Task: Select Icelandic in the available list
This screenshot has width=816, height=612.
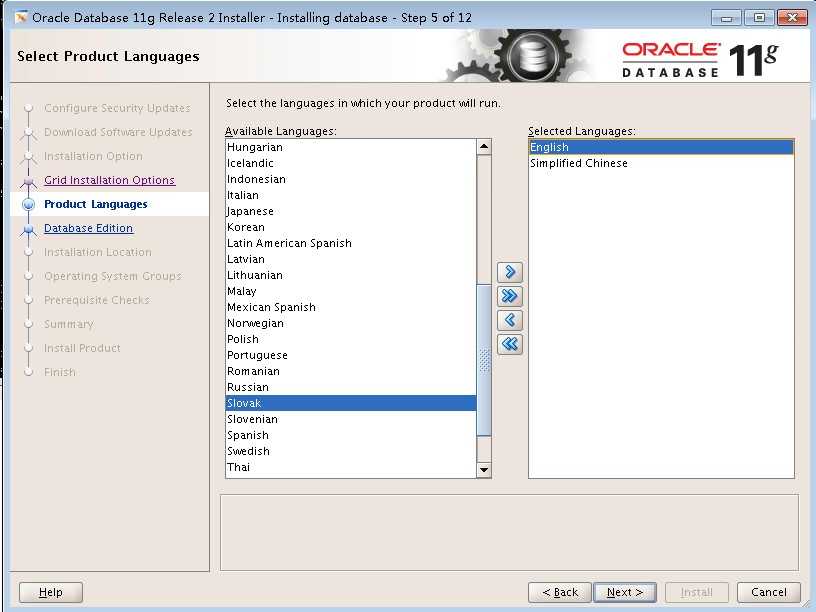Action: tap(351, 163)
